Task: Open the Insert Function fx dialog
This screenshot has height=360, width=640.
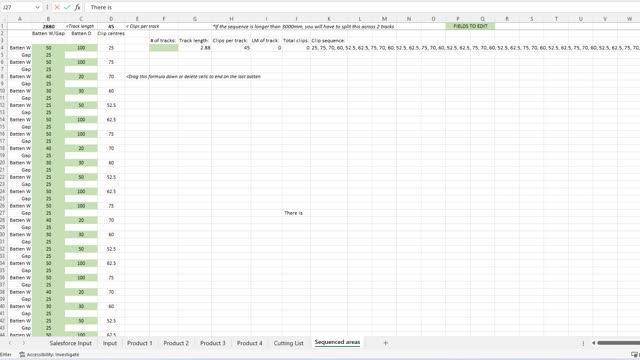Action: coord(77,7)
